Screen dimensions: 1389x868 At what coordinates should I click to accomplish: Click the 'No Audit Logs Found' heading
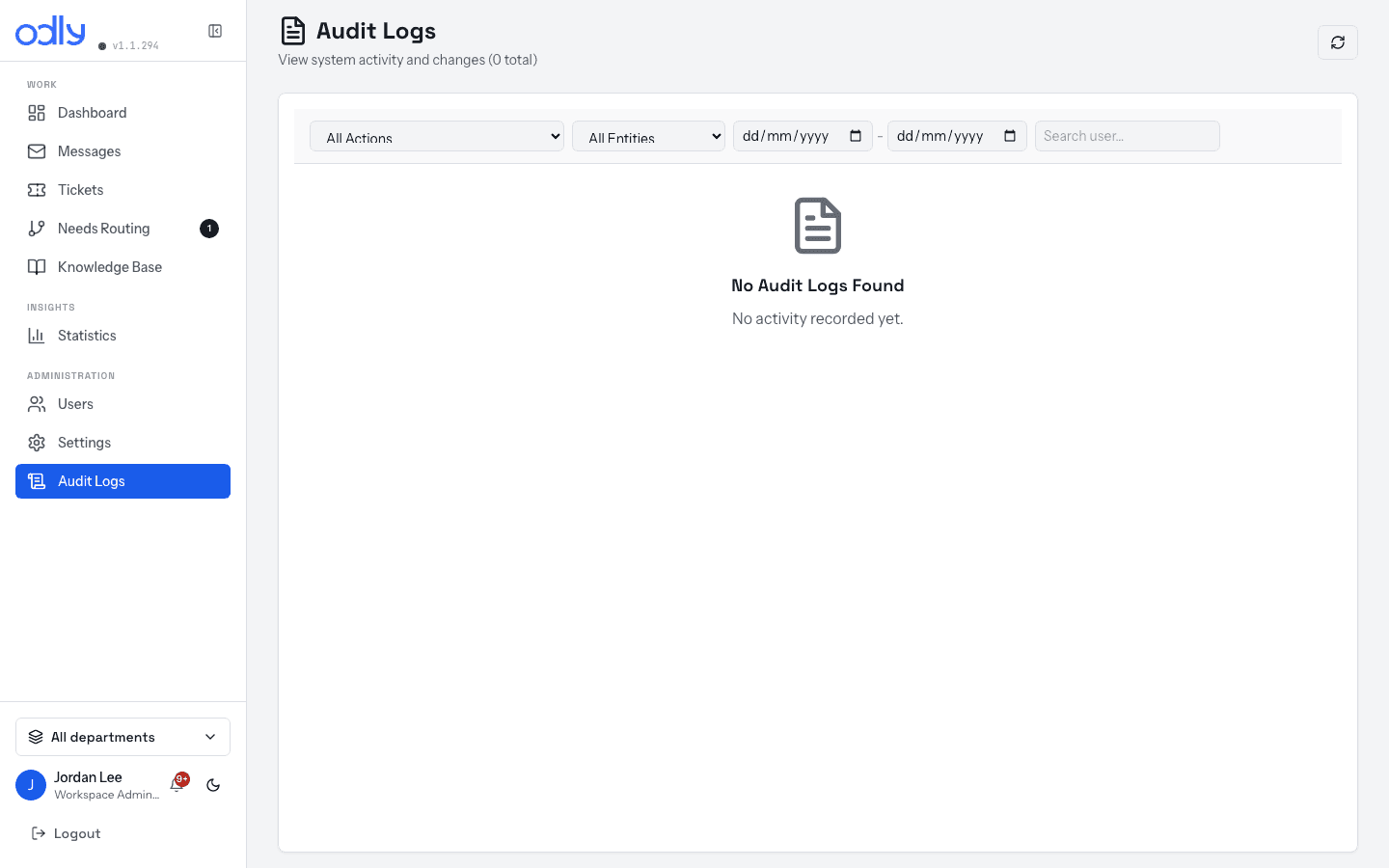(818, 285)
